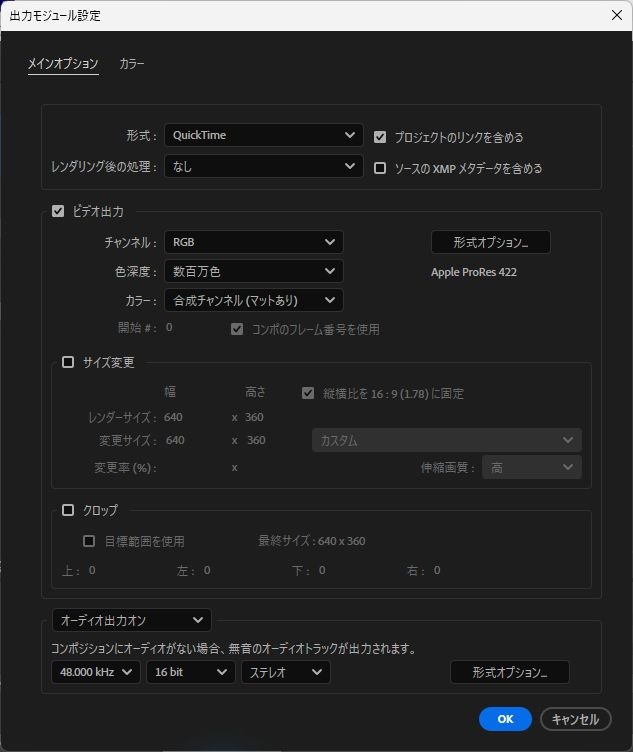Screen dimensions: 633x752
Task: Enable the サイズ変更 checkbox
Action: coord(68,362)
